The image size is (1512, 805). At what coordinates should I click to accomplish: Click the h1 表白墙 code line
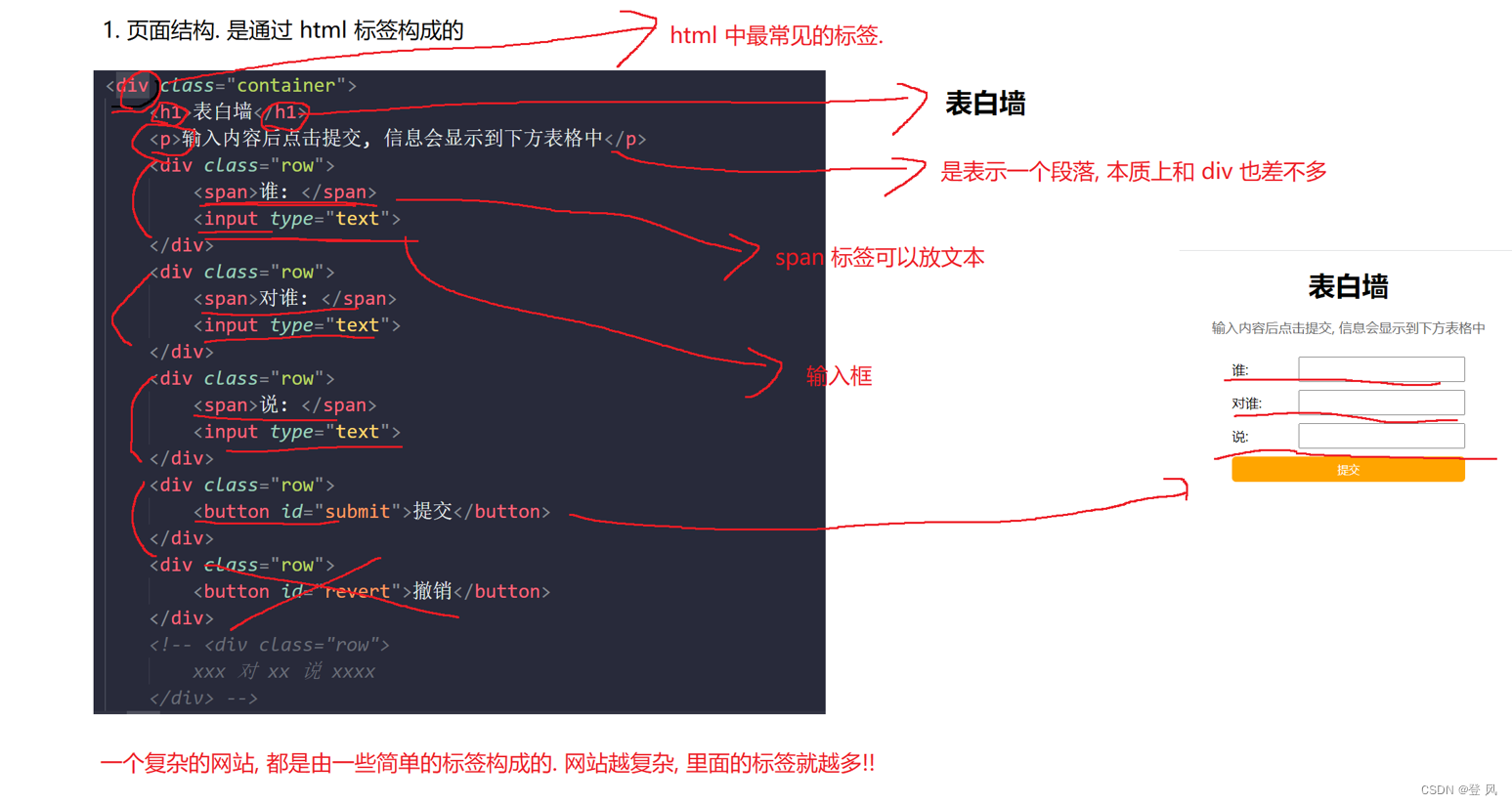click(230, 112)
